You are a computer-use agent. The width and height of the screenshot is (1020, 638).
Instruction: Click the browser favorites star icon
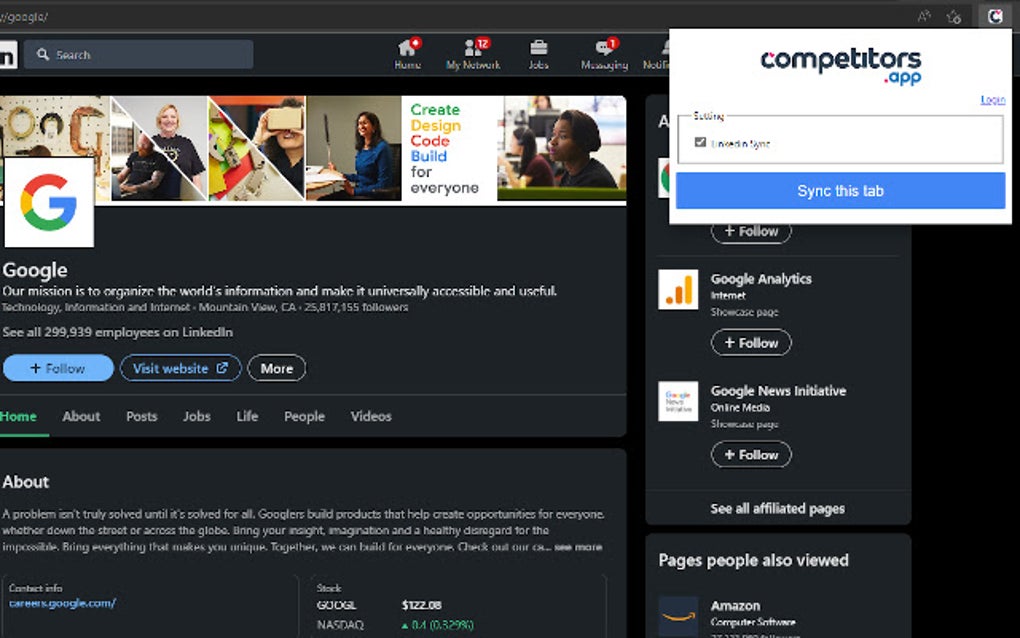[x=953, y=16]
